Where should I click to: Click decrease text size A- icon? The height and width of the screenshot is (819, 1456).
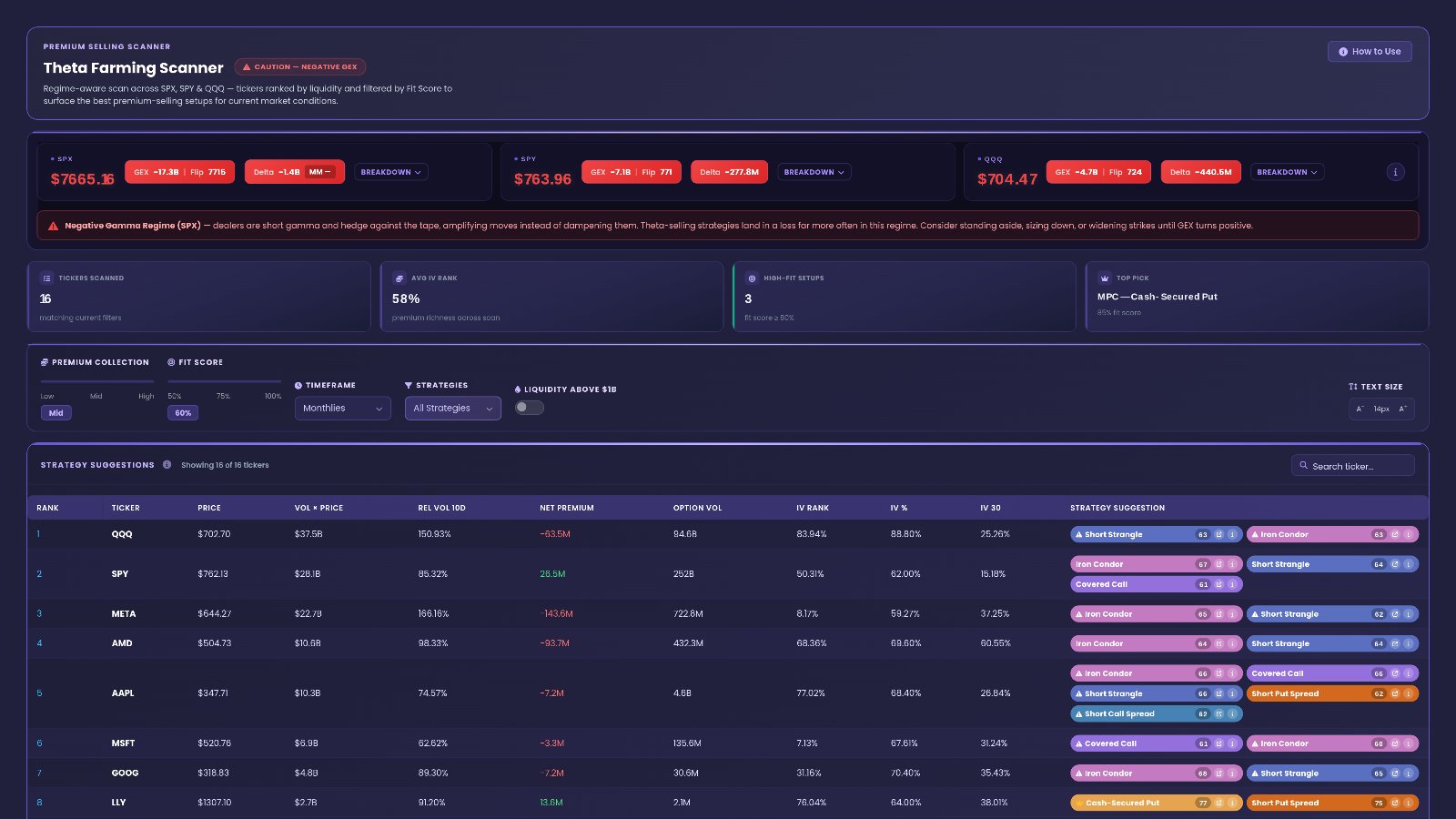(1360, 409)
